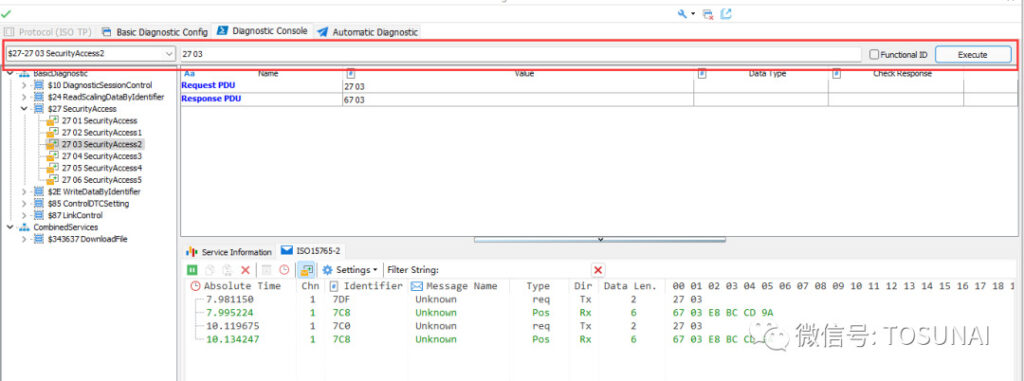Click the green checkmark icon at top left
This screenshot has width=1024, height=381.
tap(7, 14)
